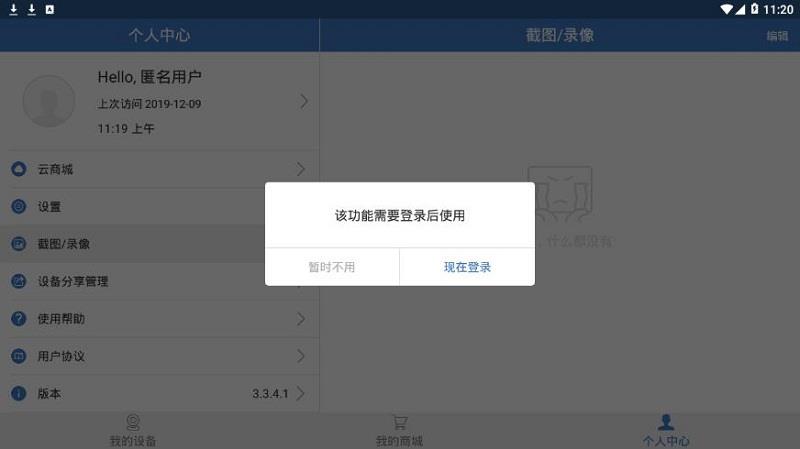
Task: Tap the 云商城 cloud store icon
Action: pos(19,169)
